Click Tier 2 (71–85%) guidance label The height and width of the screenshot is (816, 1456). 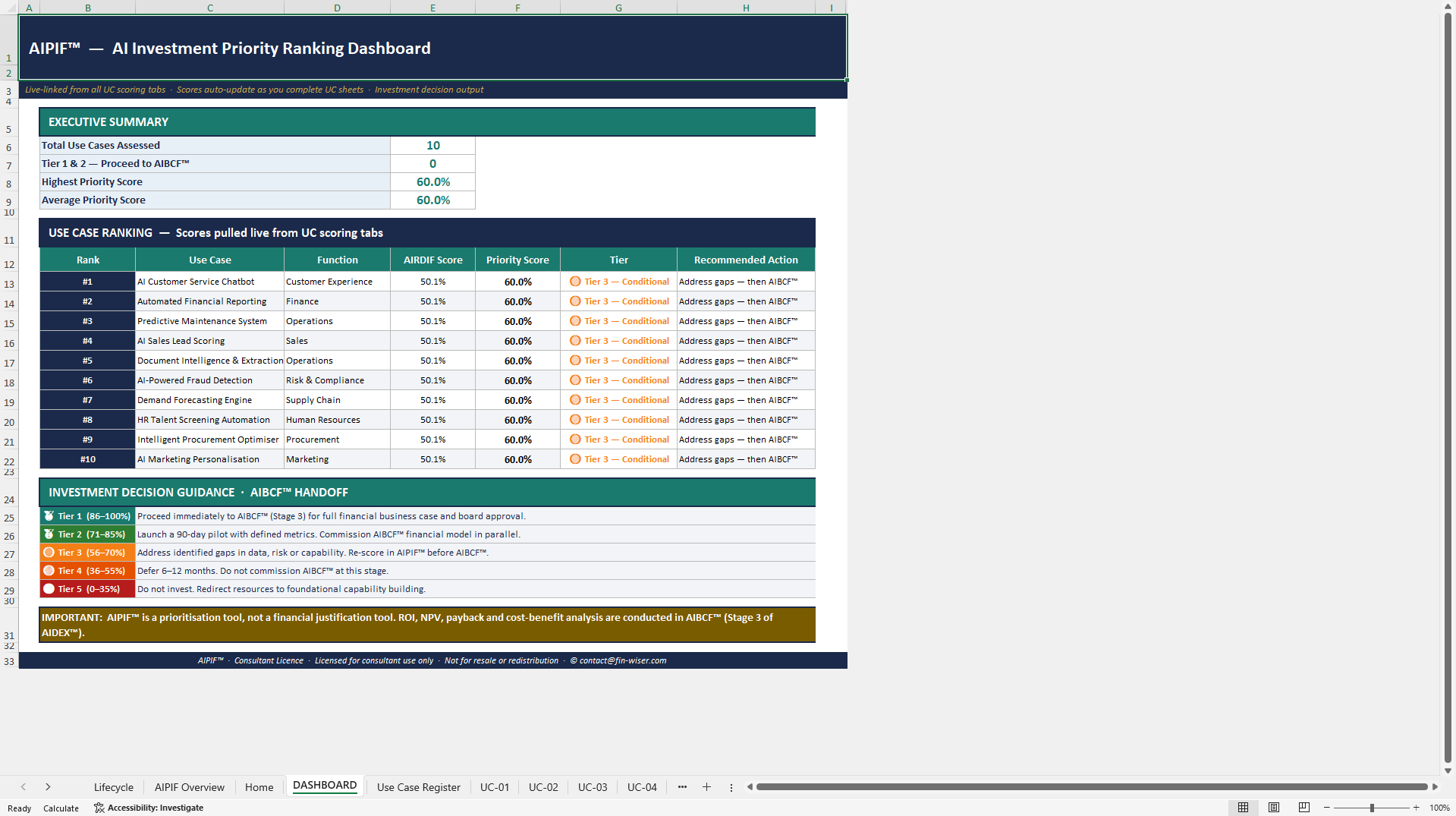pos(87,534)
